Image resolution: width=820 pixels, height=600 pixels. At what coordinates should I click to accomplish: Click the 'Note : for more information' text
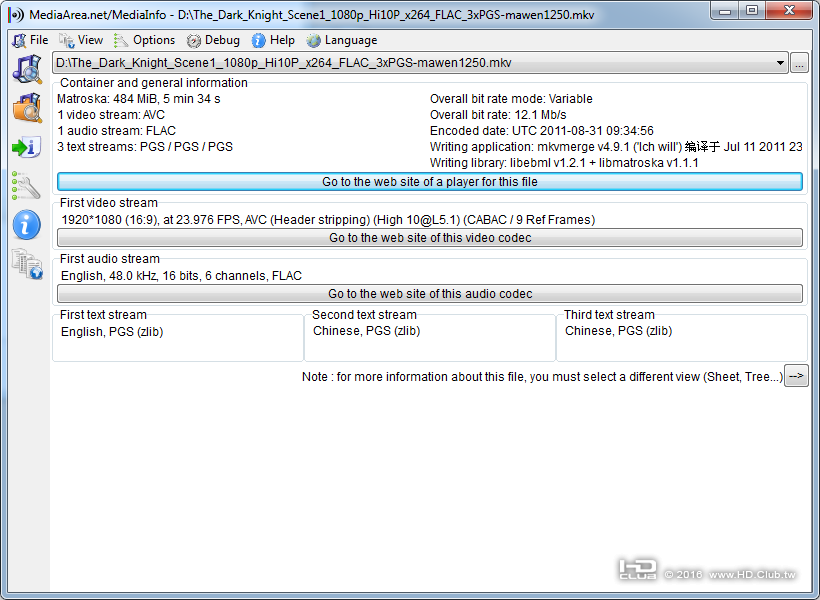coord(542,377)
